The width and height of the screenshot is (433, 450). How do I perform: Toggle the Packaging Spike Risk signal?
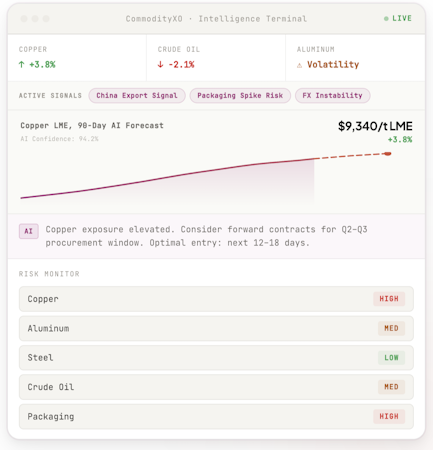coord(240,96)
